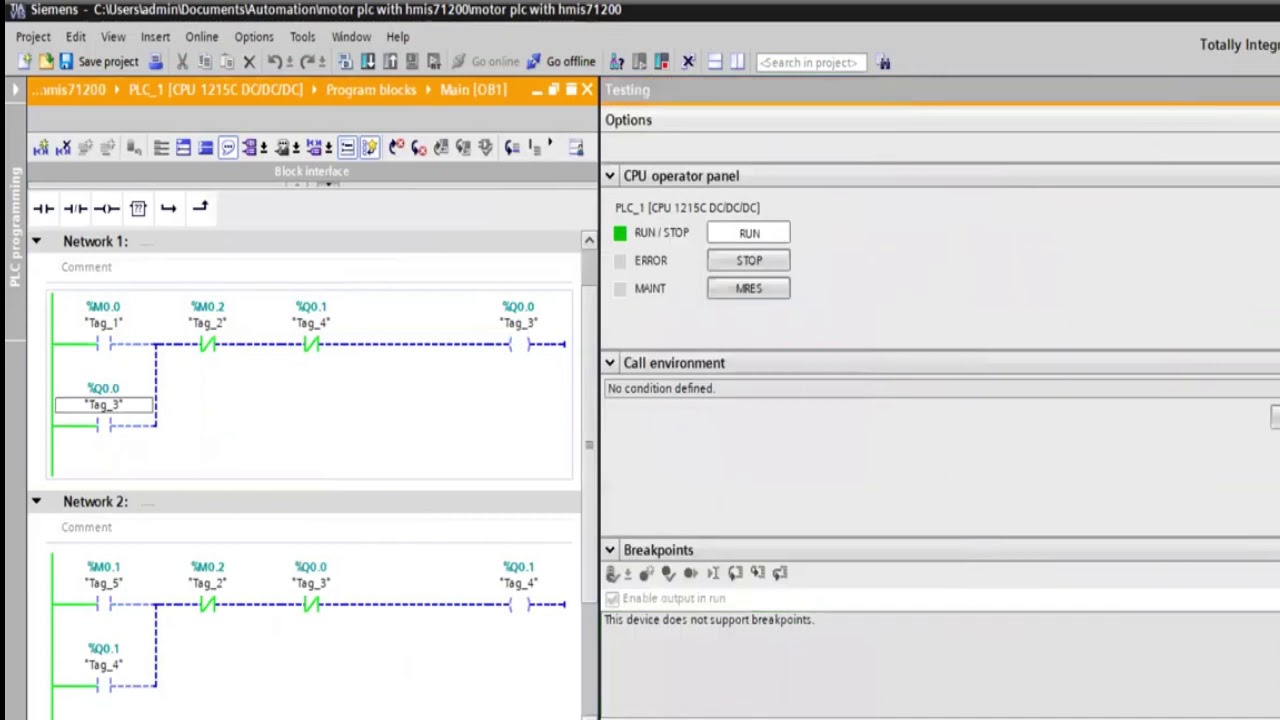Click split editor vertically icon

tap(737, 62)
